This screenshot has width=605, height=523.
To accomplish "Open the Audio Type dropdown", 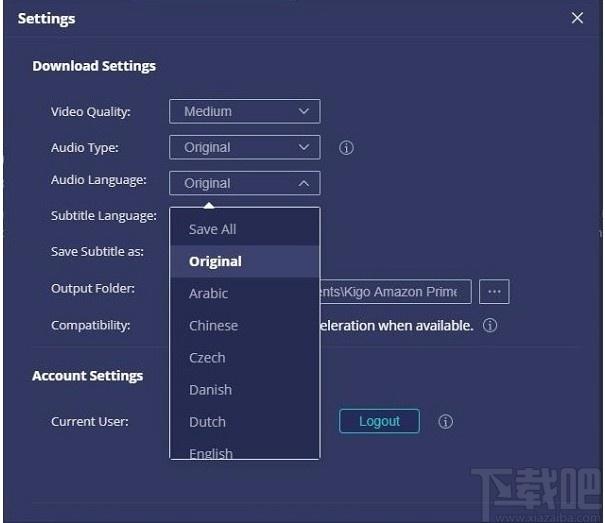I will 245,147.
